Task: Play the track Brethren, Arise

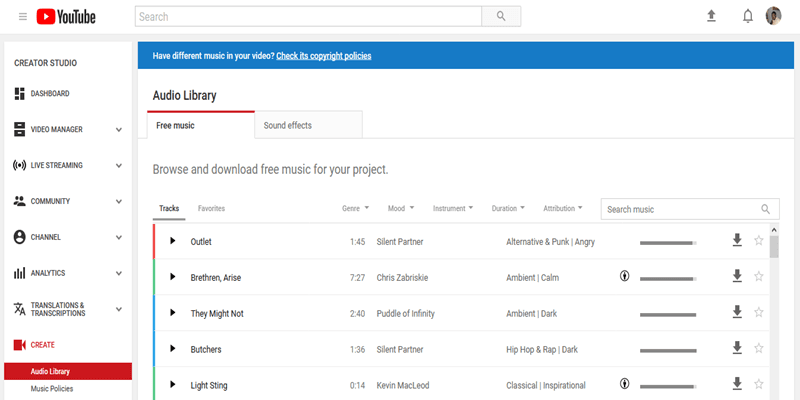Action: (172, 277)
